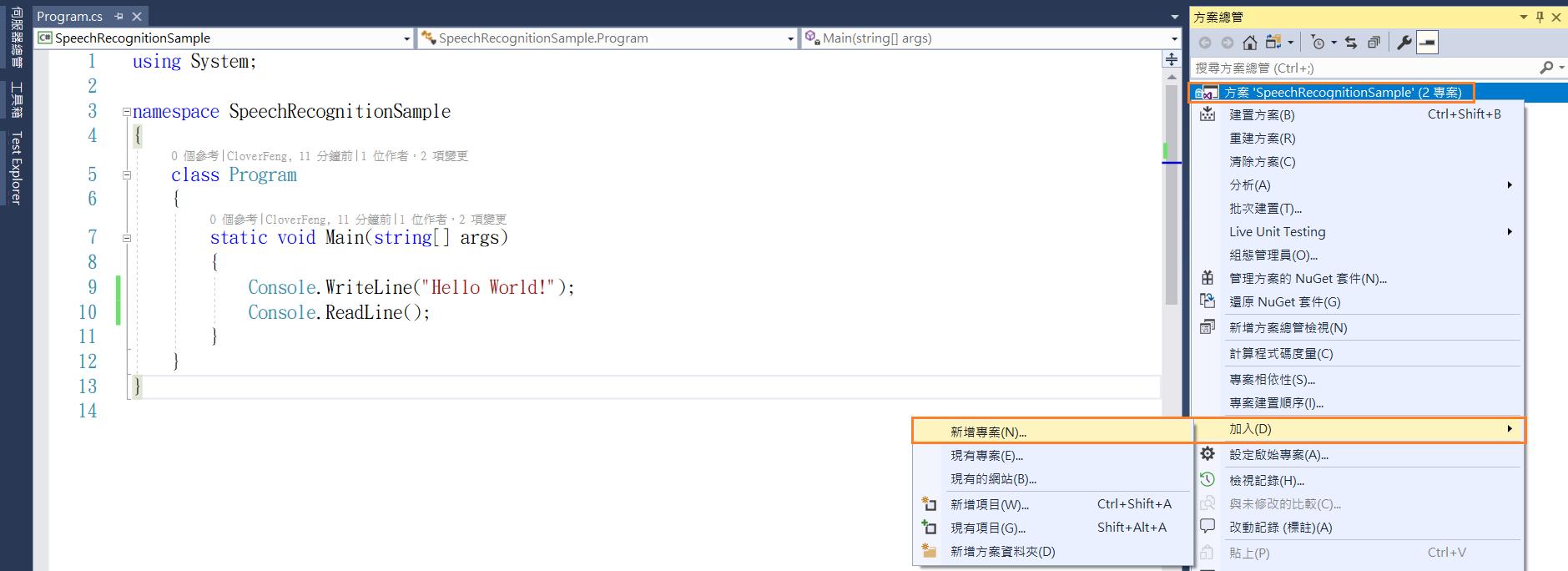Click the 改動記錄 comment bubble icon
The image size is (1568, 571).
tap(1208, 526)
